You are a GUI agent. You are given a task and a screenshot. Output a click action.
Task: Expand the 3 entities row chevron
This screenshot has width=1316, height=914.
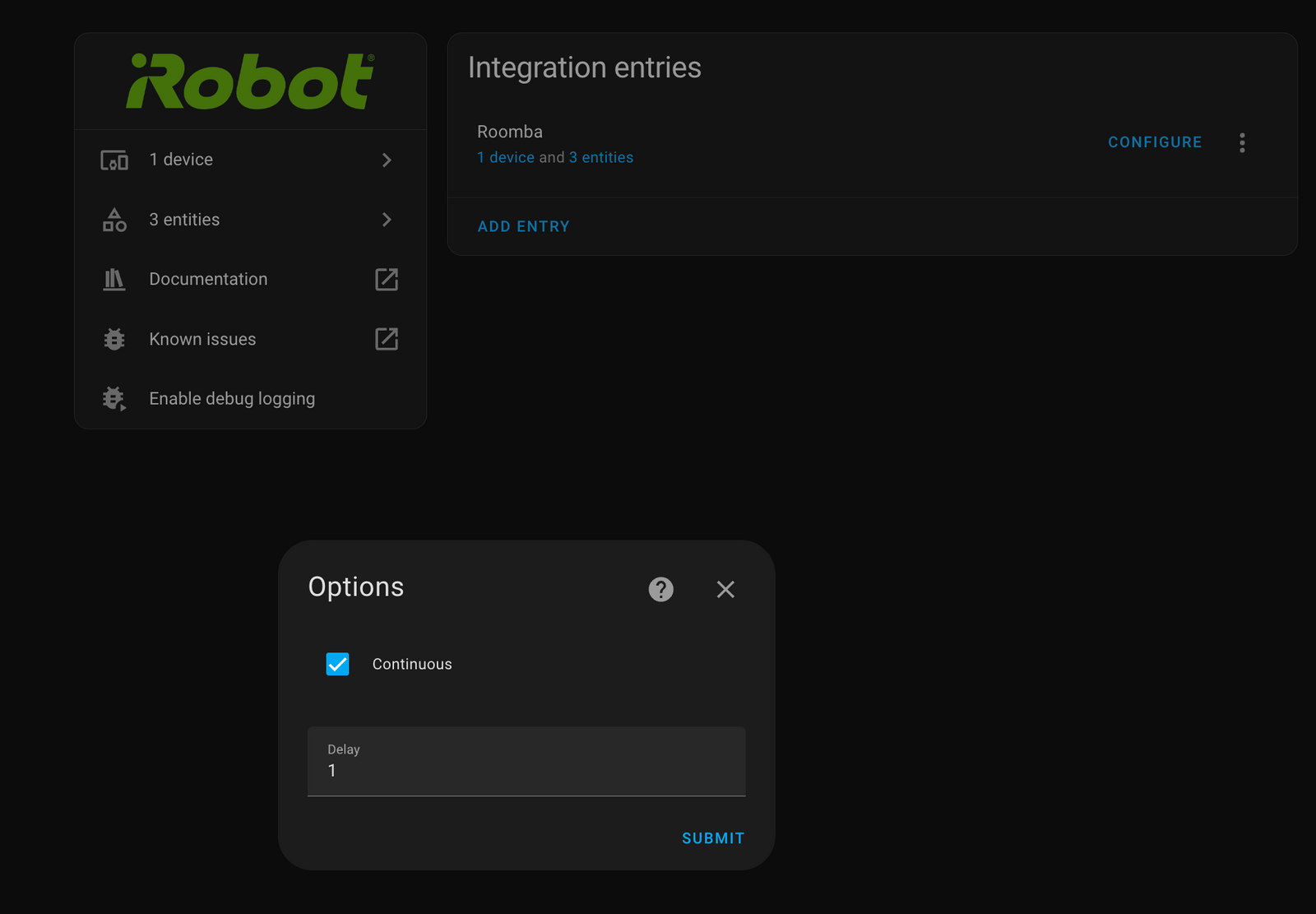(386, 220)
